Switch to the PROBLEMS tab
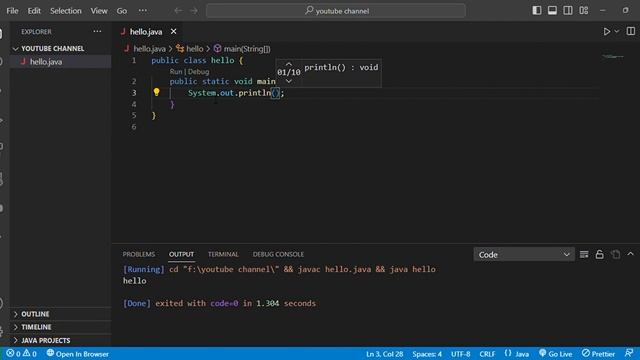The width and height of the screenshot is (640, 360). 139,254
